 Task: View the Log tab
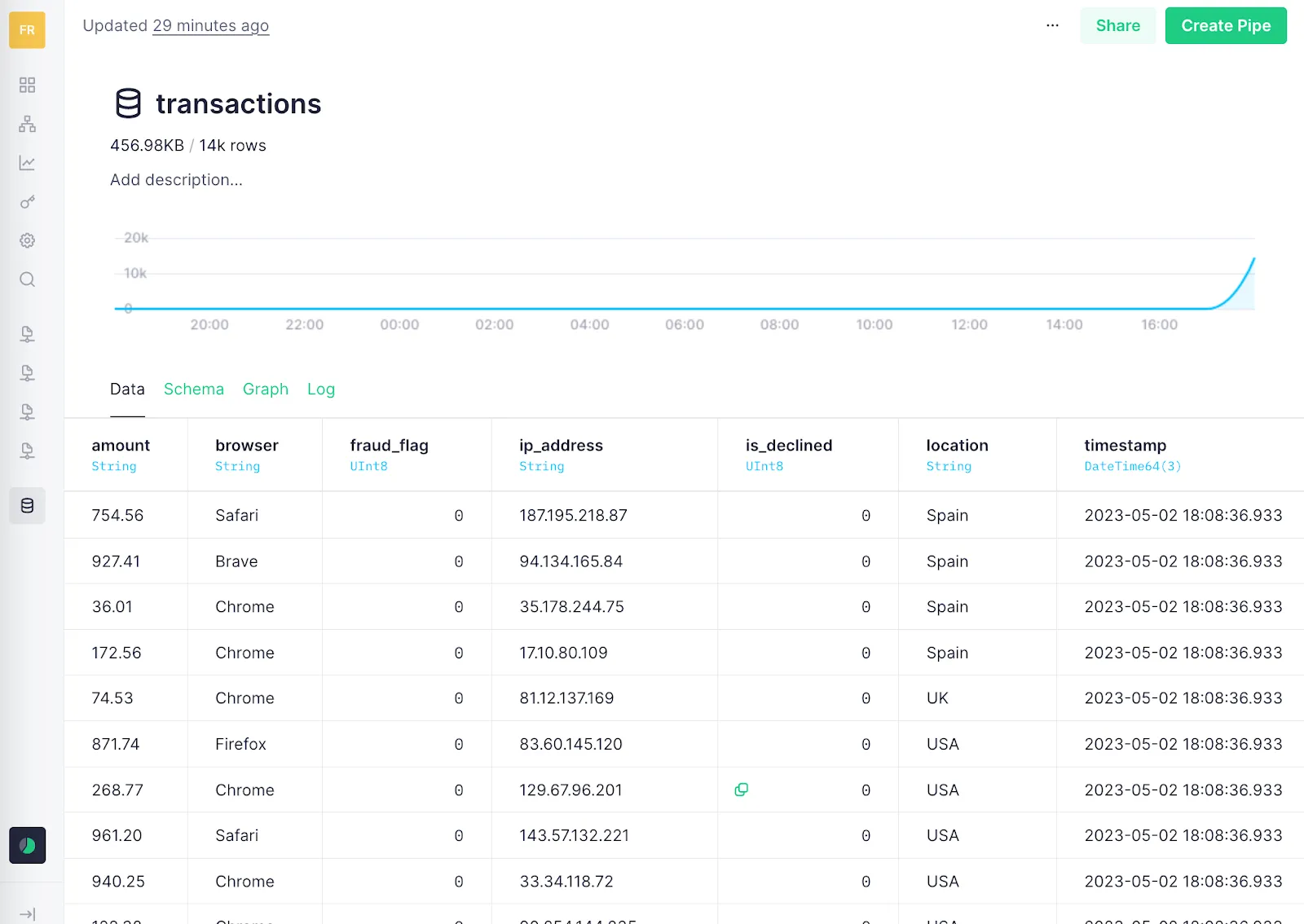tap(320, 389)
